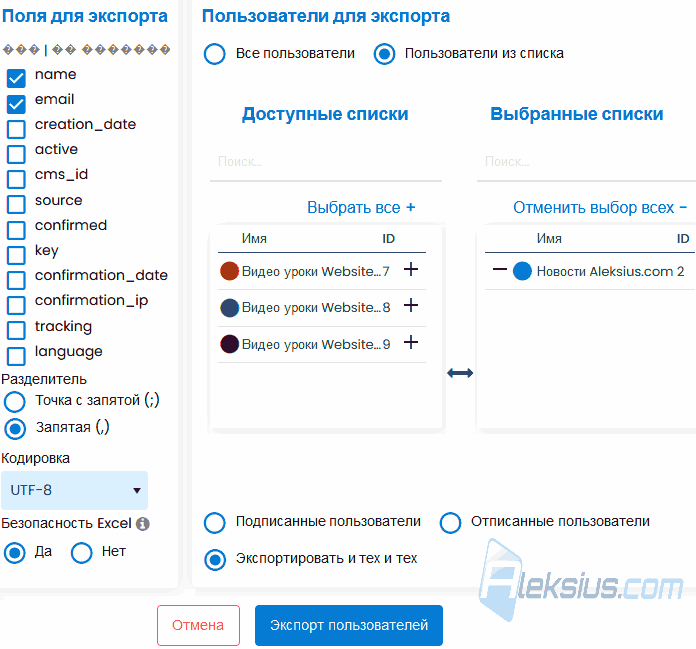Open the UTF-8 encoding dropdown

pos(74,491)
